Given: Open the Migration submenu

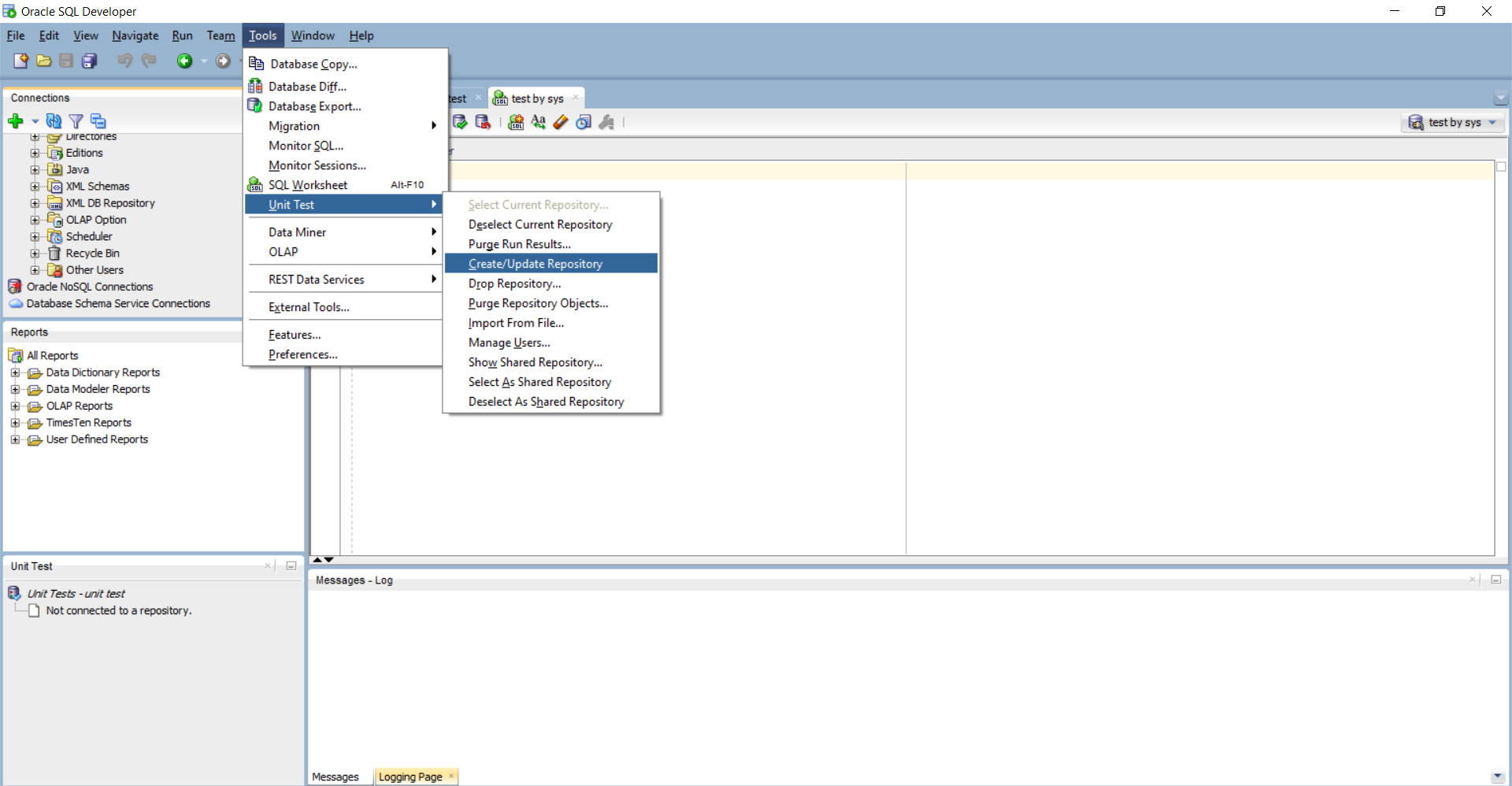Looking at the screenshot, I should tap(343, 125).
